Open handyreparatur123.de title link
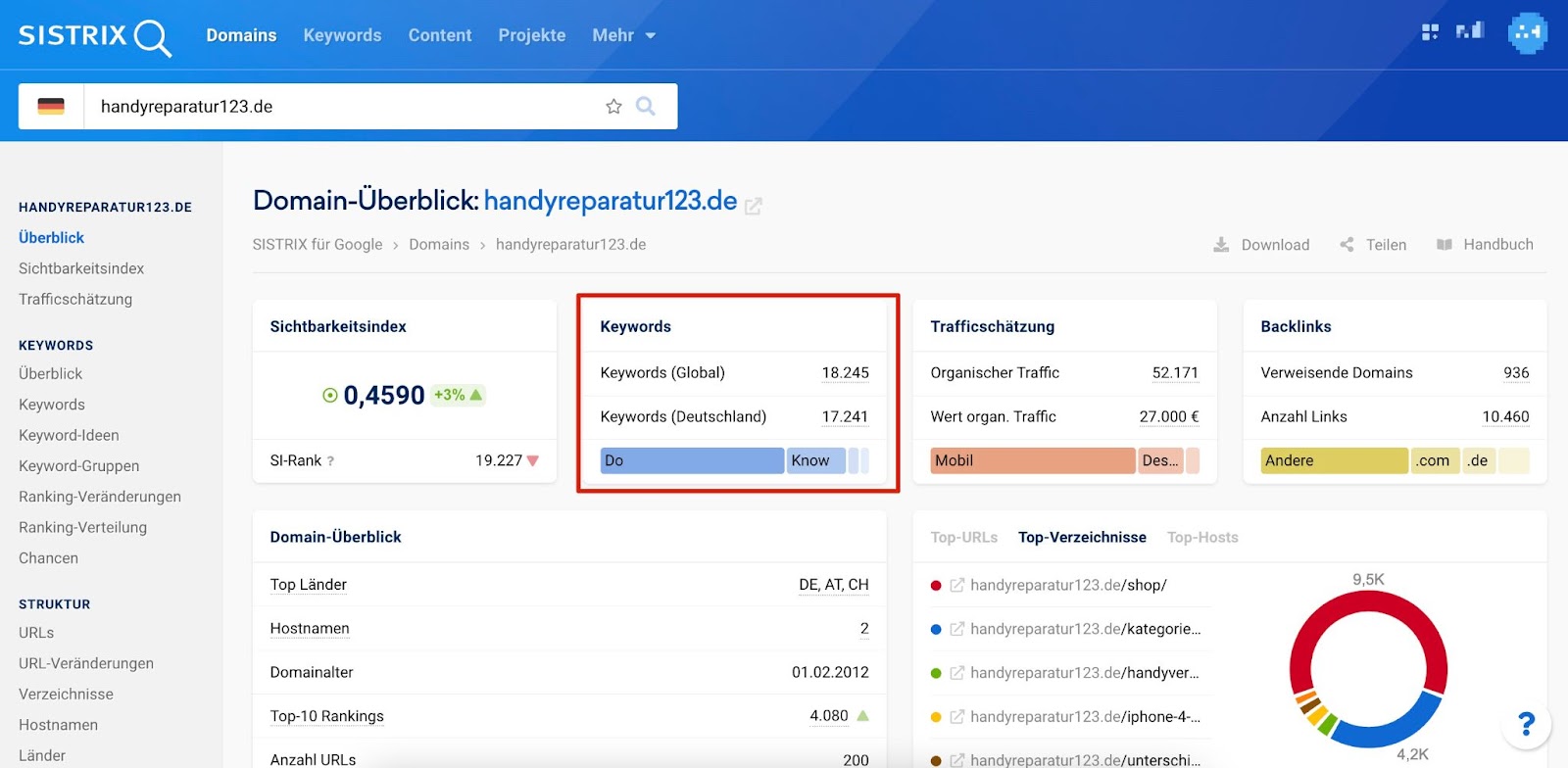Viewport: 1568px width, 768px height. (x=611, y=201)
